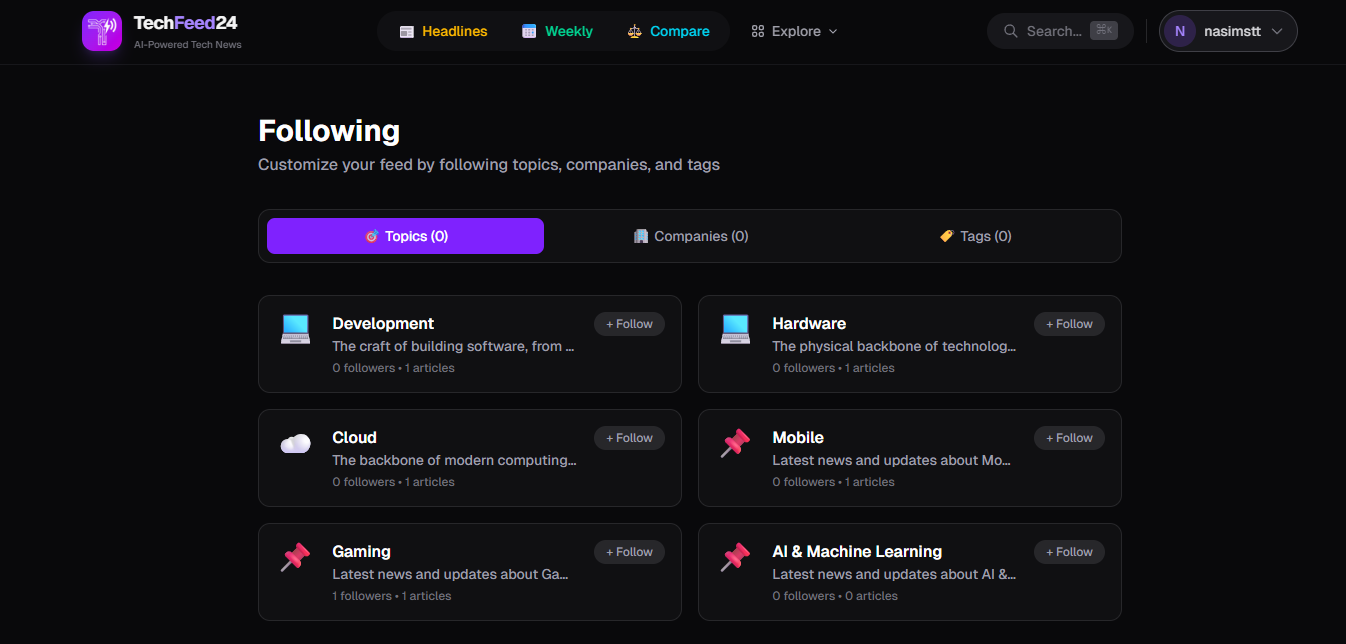Click the Compare scales icon

click(x=634, y=31)
